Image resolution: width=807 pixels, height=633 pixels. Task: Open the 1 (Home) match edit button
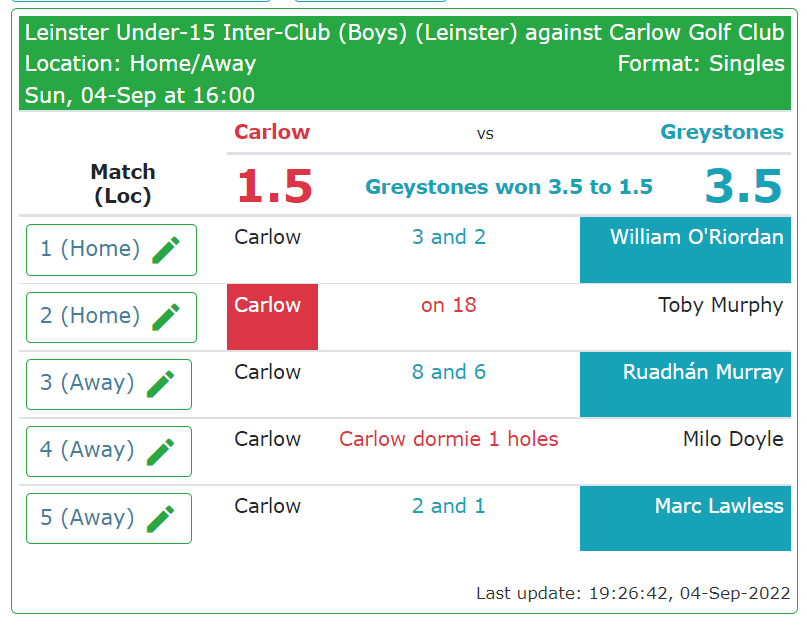pos(111,250)
